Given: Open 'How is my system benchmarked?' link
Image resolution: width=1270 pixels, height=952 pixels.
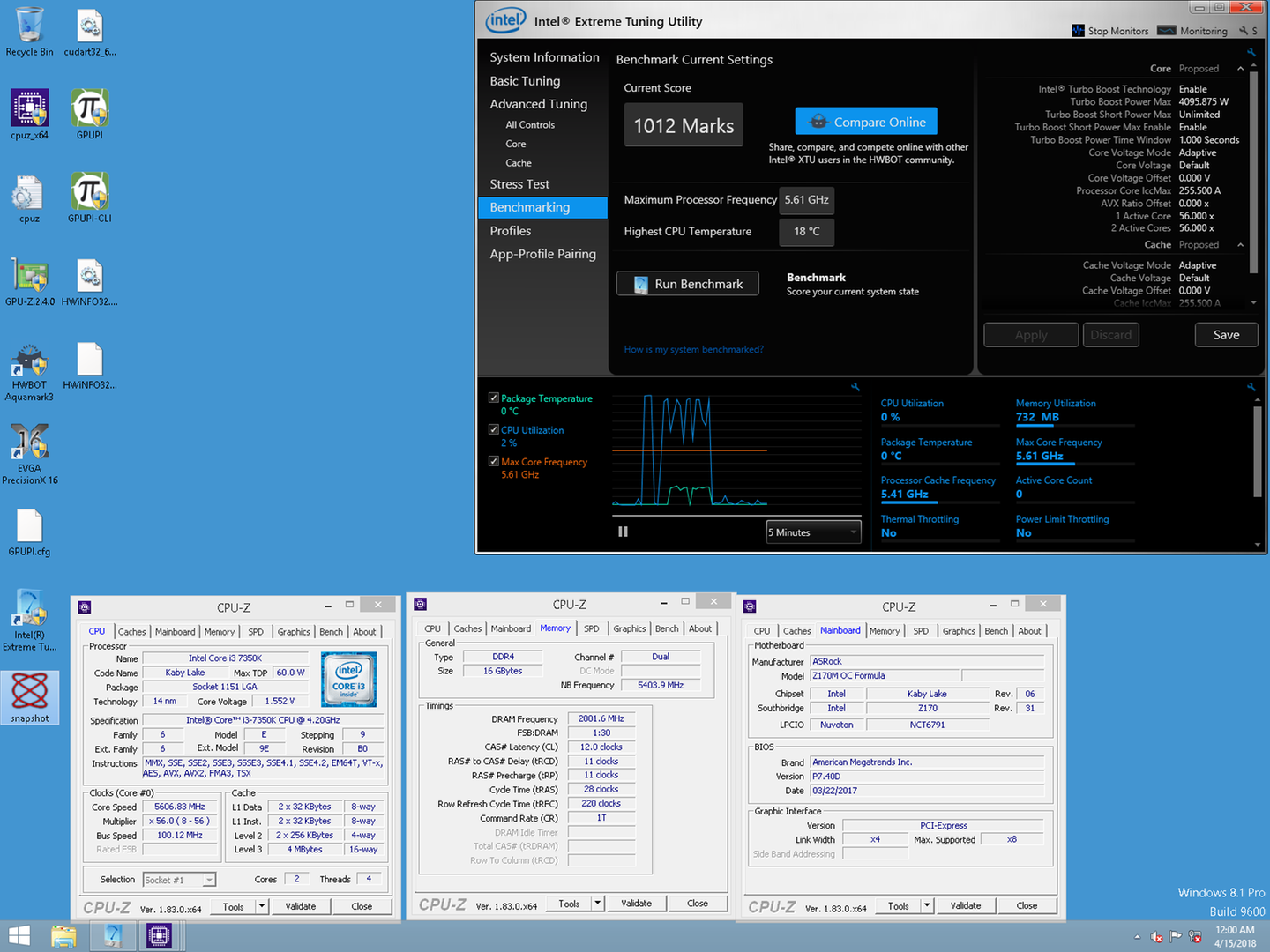Looking at the screenshot, I should click(693, 350).
